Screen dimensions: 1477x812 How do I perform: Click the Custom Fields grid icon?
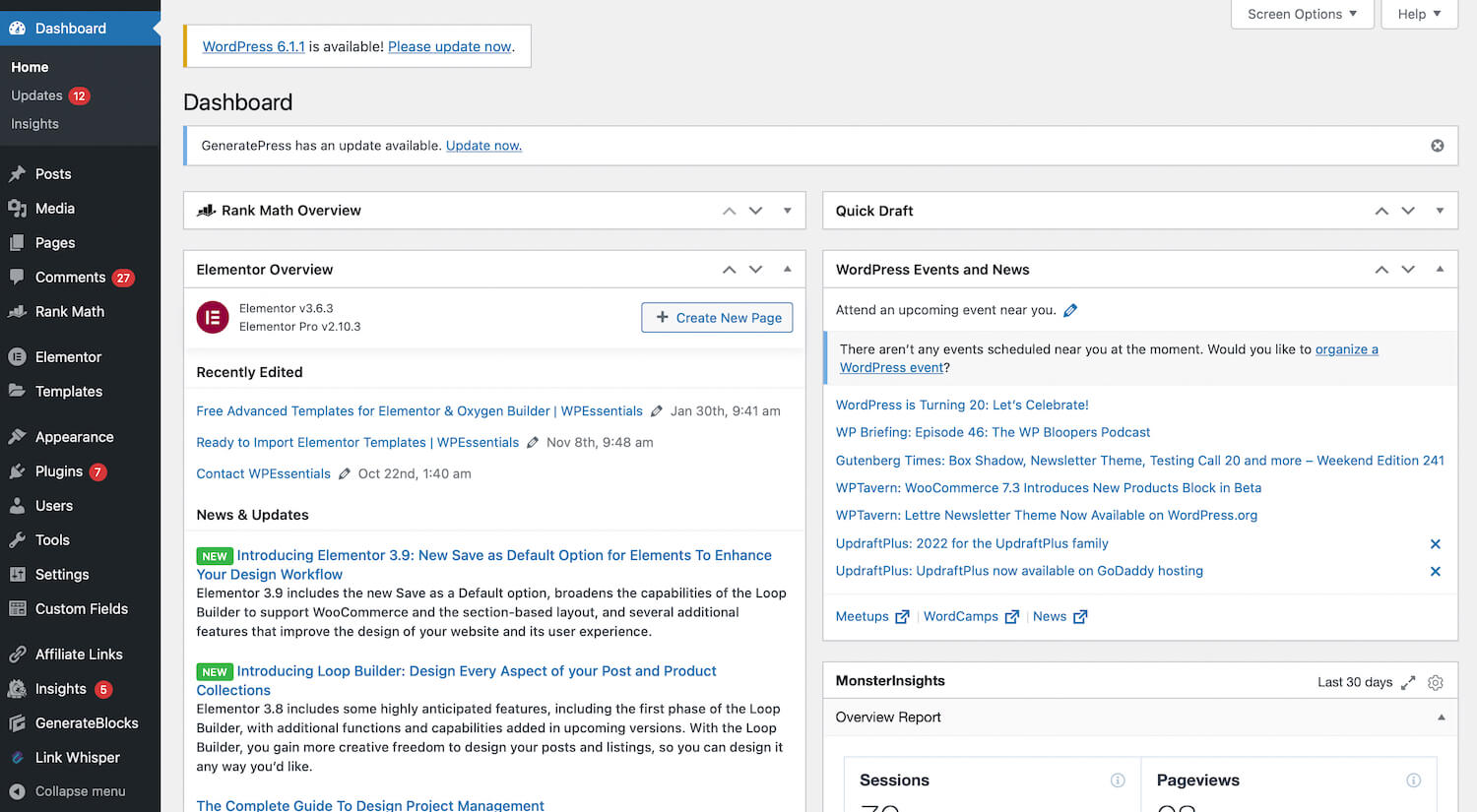[x=18, y=609]
